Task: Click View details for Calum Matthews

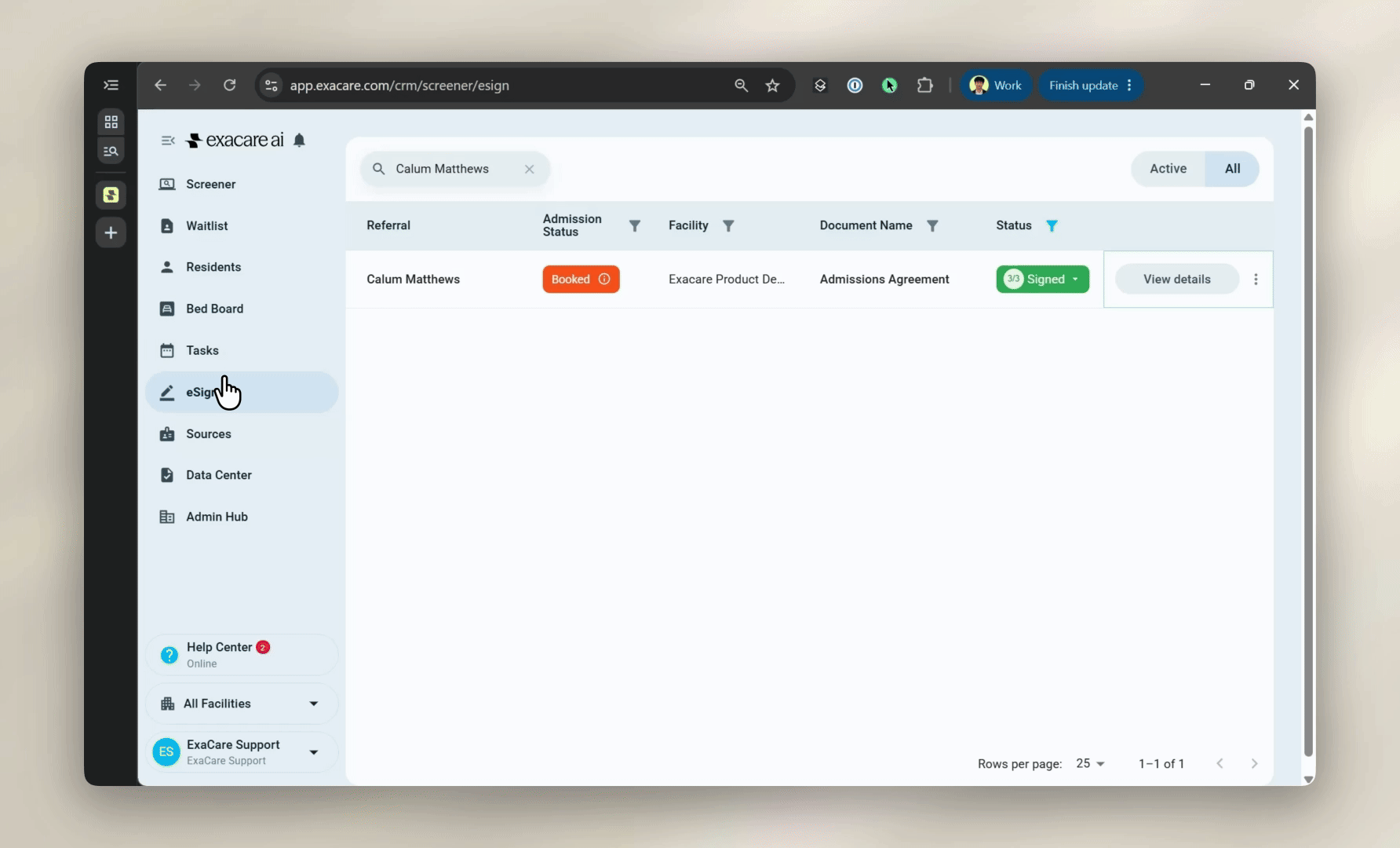Action: (x=1176, y=280)
